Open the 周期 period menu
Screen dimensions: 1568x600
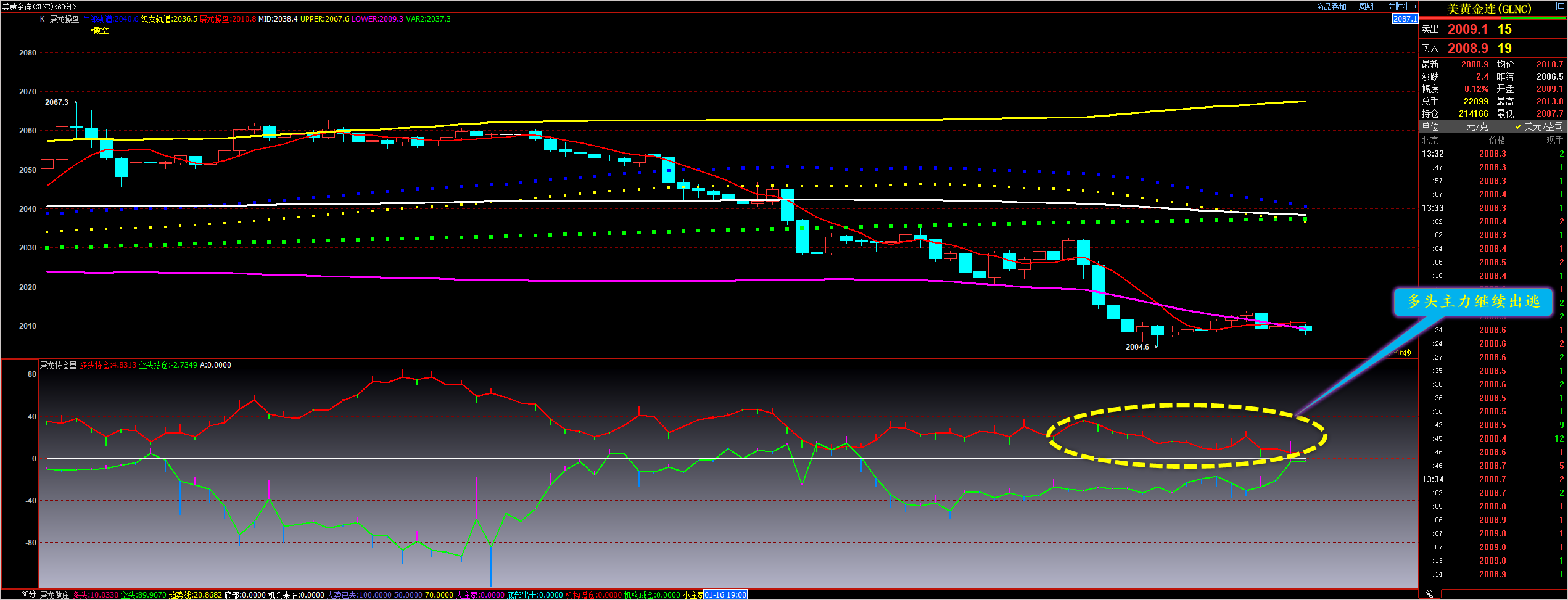[x=1366, y=7]
